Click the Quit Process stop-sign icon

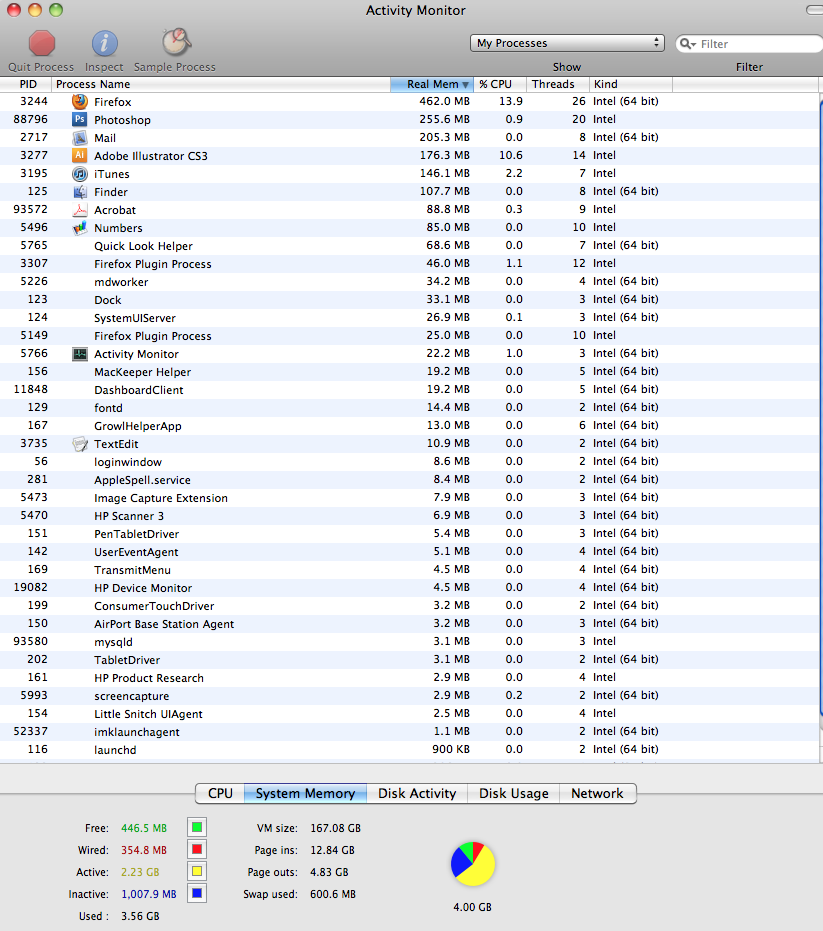(x=42, y=43)
